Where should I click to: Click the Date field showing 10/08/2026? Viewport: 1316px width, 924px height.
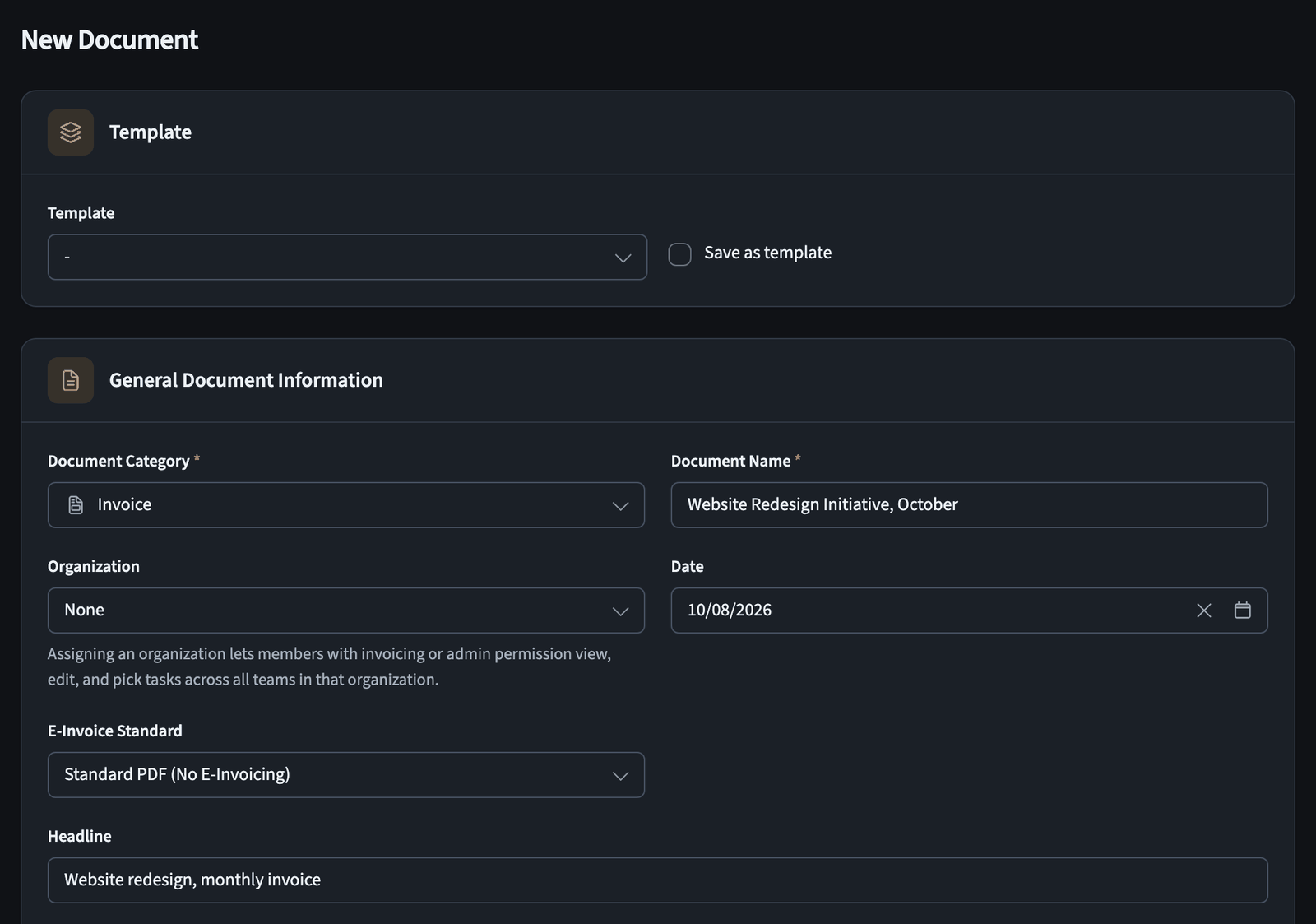pos(969,611)
